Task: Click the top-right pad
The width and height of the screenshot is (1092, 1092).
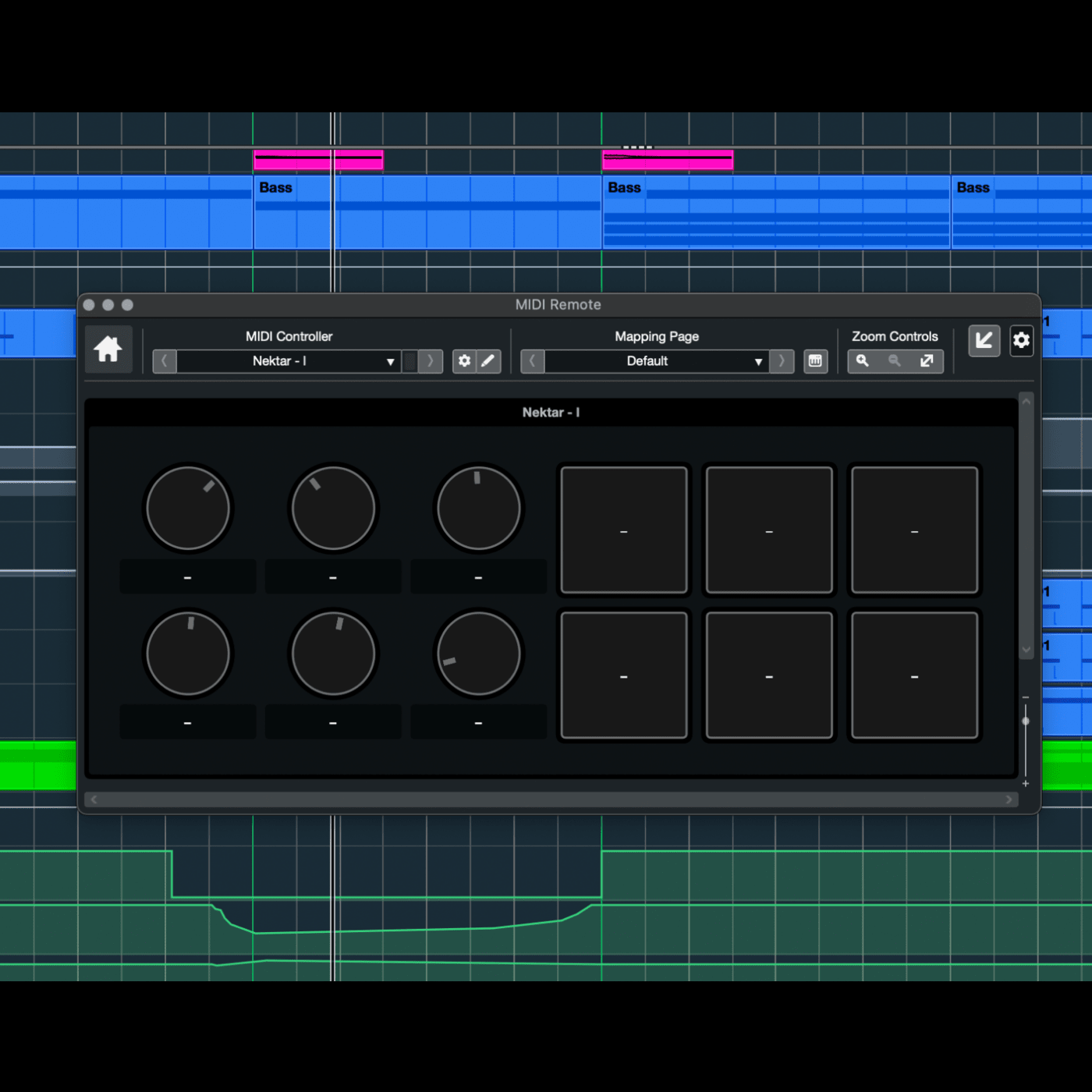Action: [914, 530]
